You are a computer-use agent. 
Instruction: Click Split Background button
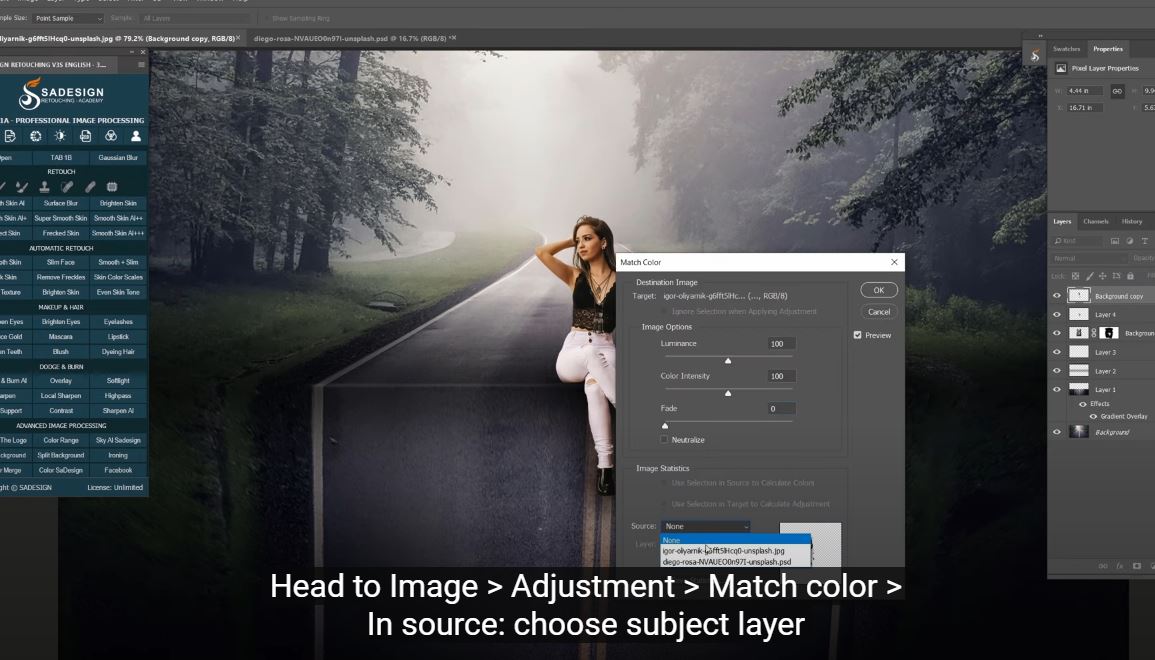point(60,455)
